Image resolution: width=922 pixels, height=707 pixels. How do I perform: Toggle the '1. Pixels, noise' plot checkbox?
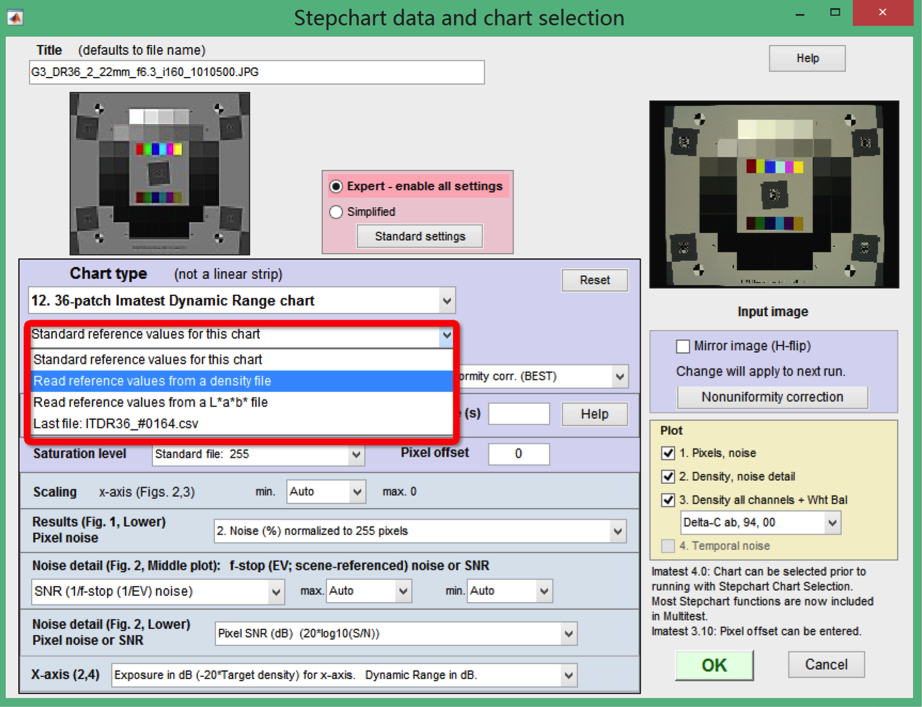[x=668, y=453]
